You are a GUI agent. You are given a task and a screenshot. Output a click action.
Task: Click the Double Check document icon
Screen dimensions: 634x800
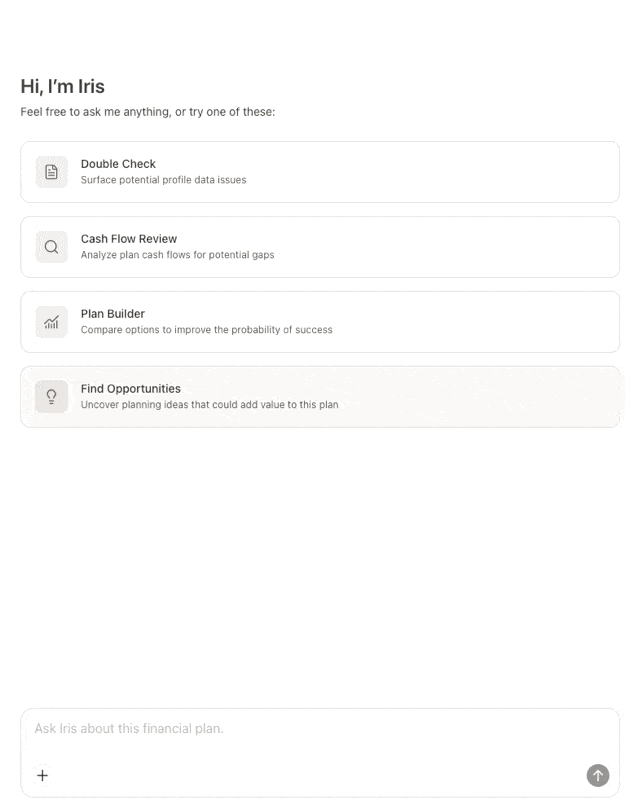pyautogui.click(x=52, y=172)
